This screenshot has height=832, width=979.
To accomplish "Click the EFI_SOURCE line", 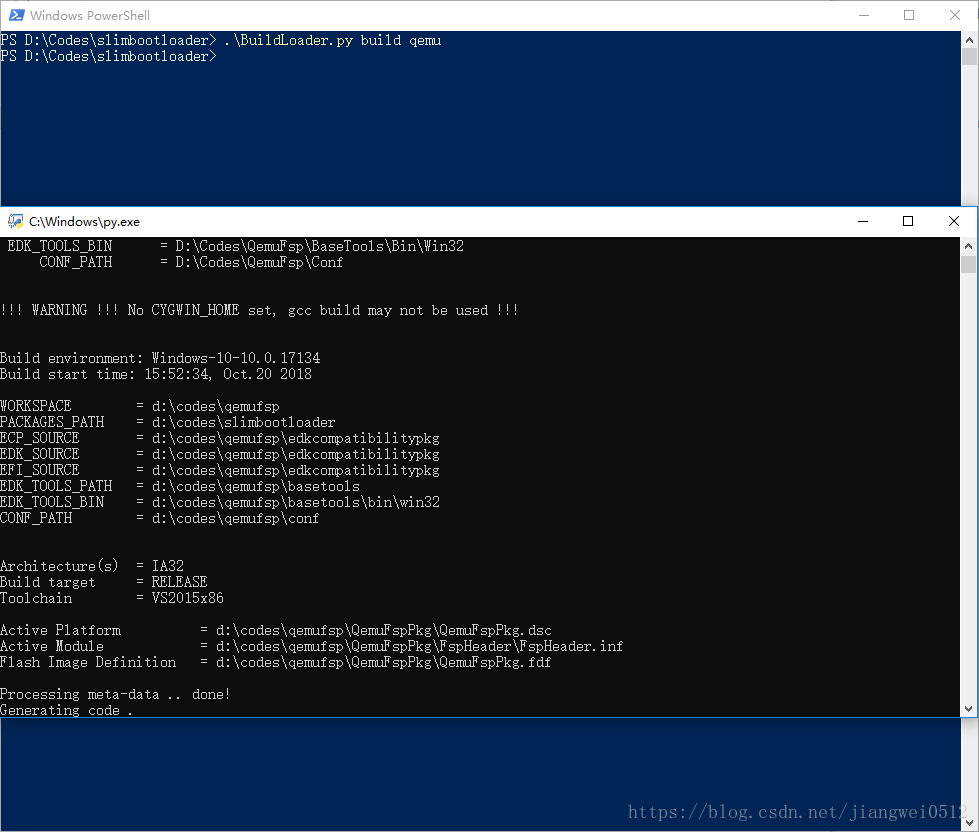I will click(220, 470).
